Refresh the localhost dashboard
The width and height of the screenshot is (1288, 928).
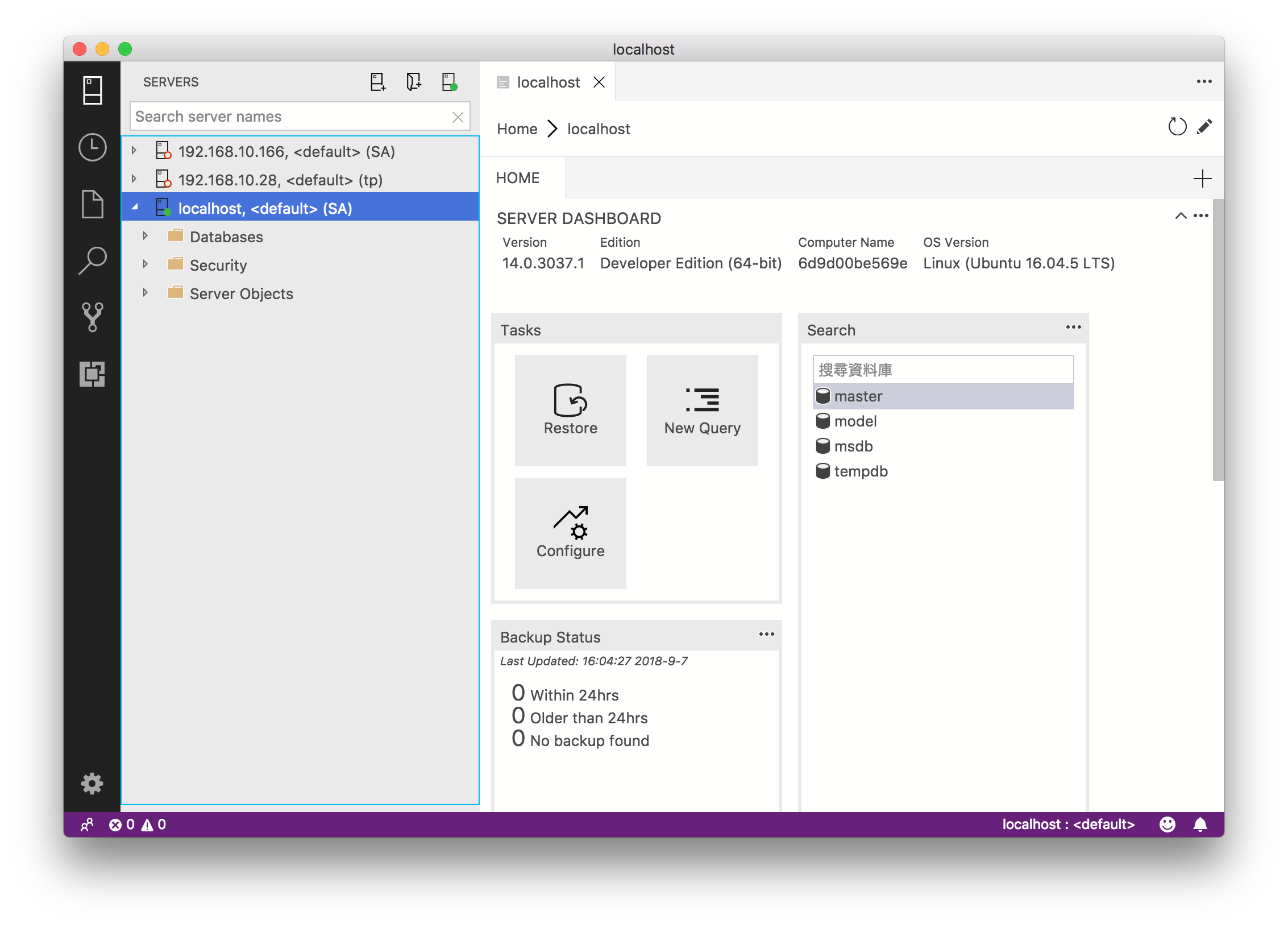click(1177, 127)
